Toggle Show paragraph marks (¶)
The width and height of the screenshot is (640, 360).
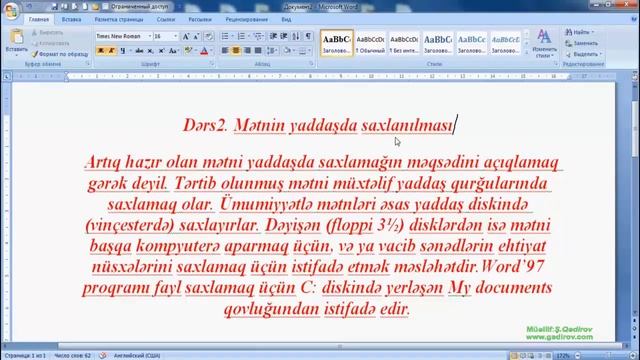(308, 36)
